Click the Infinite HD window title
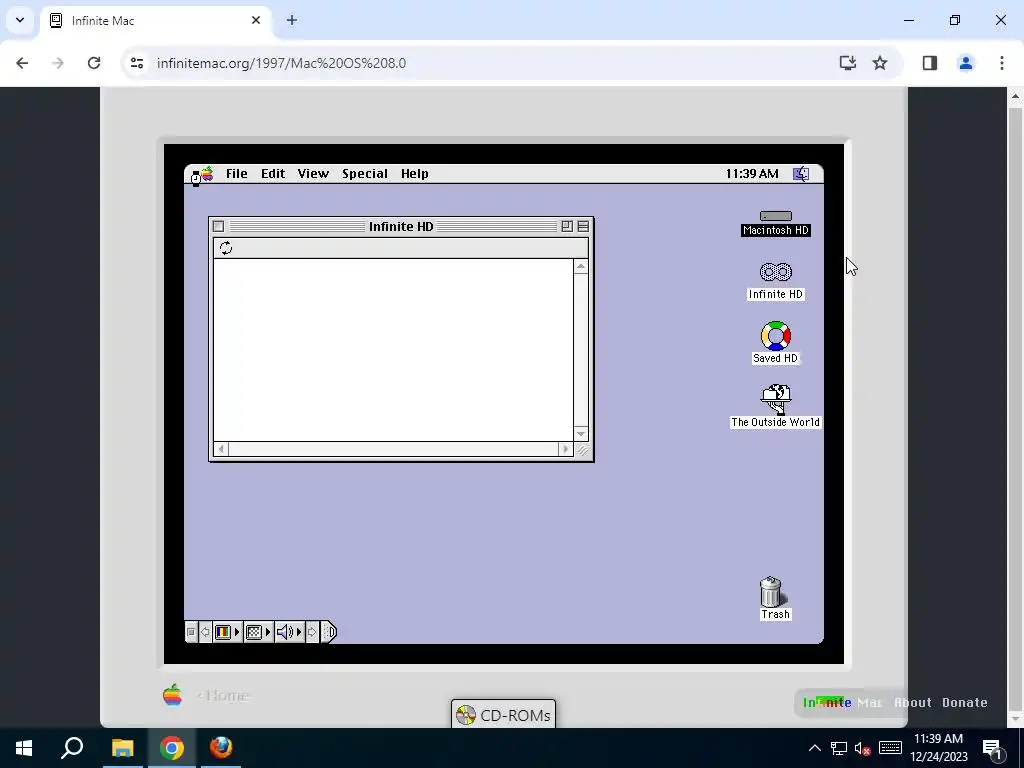Viewport: 1024px width, 768px height. pos(401,227)
